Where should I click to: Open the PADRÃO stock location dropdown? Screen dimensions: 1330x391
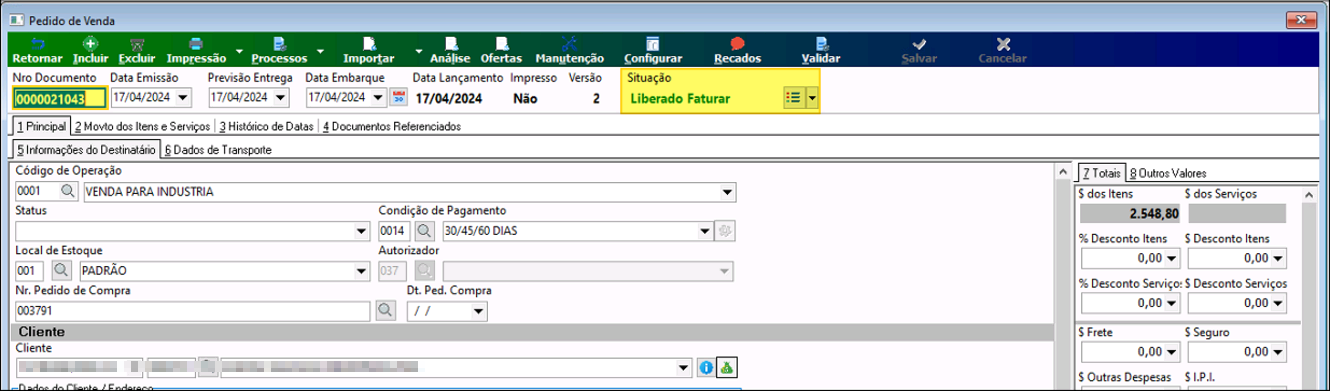pos(362,270)
